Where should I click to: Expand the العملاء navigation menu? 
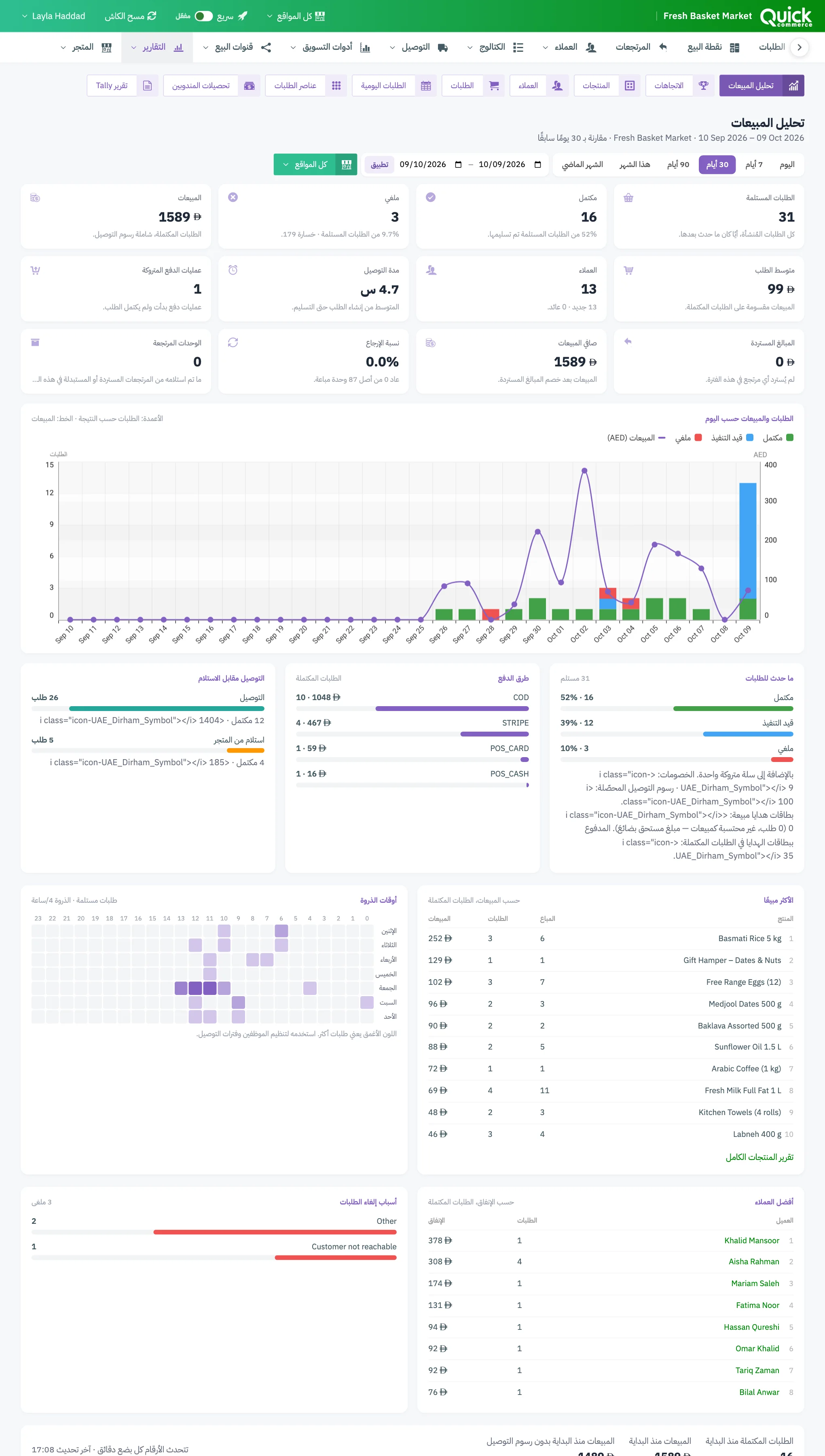[569, 47]
